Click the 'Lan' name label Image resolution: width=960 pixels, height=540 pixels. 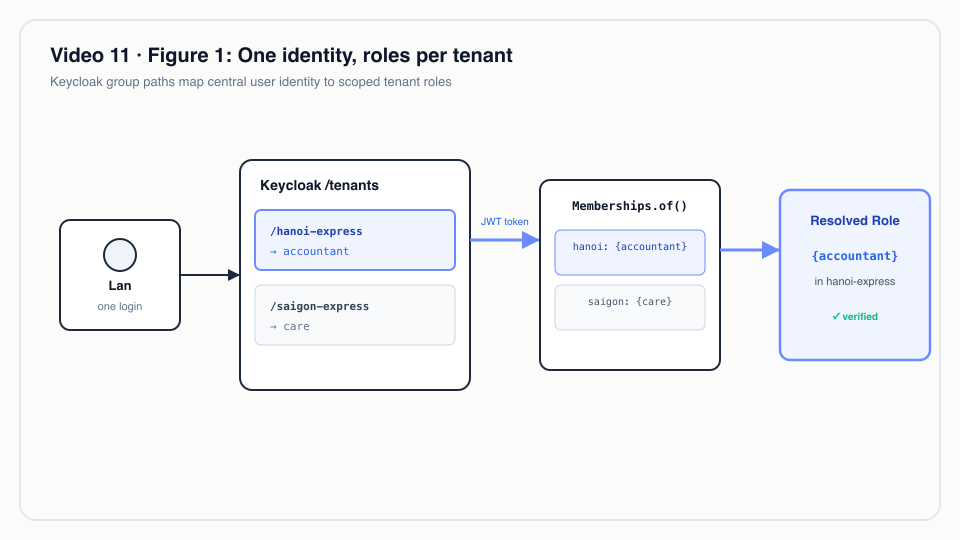click(120, 286)
